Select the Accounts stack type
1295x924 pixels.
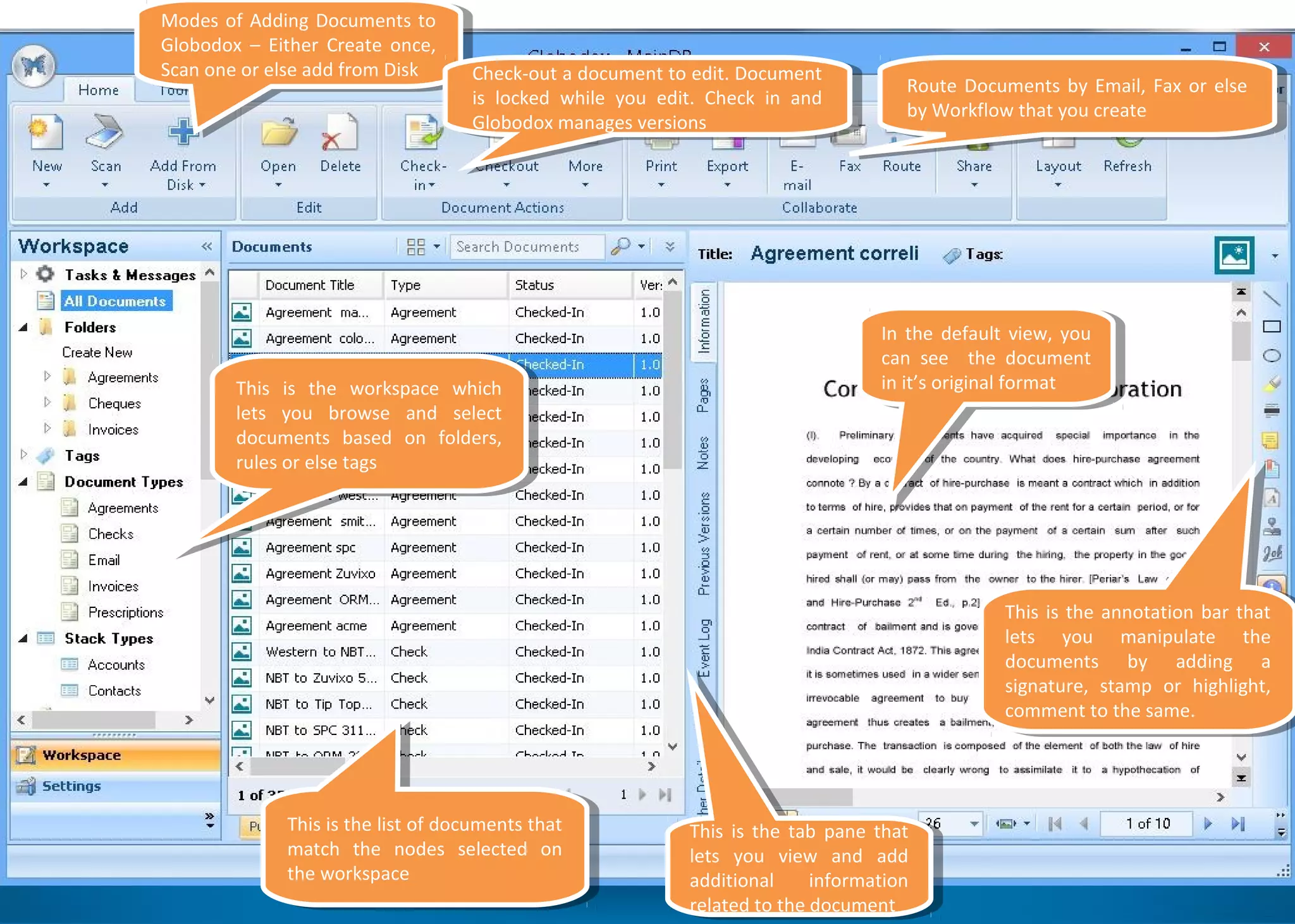[x=116, y=665]
